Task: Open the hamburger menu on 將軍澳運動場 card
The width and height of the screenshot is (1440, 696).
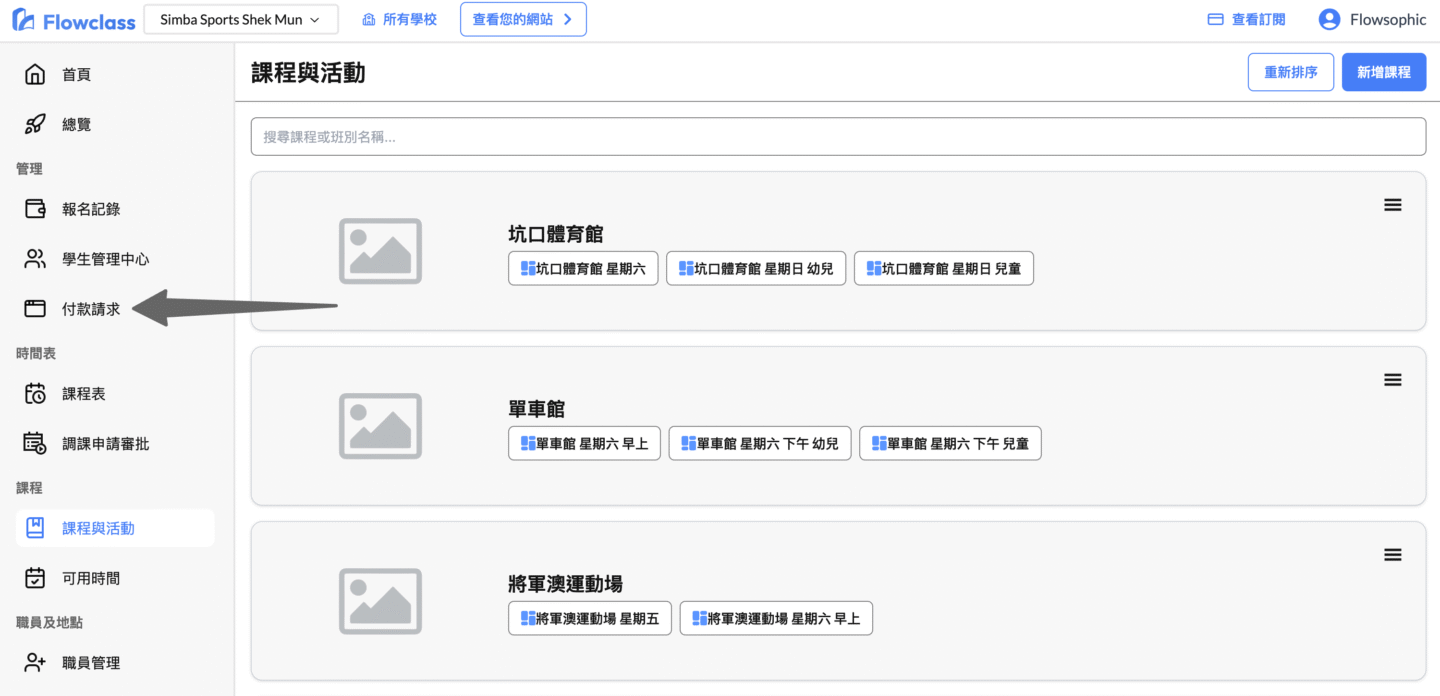Action: click(x=1392, y=555)
